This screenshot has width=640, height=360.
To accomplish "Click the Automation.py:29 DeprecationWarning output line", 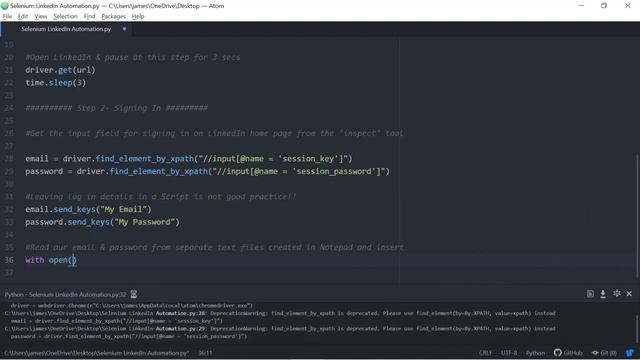I will tap(280, 329).
